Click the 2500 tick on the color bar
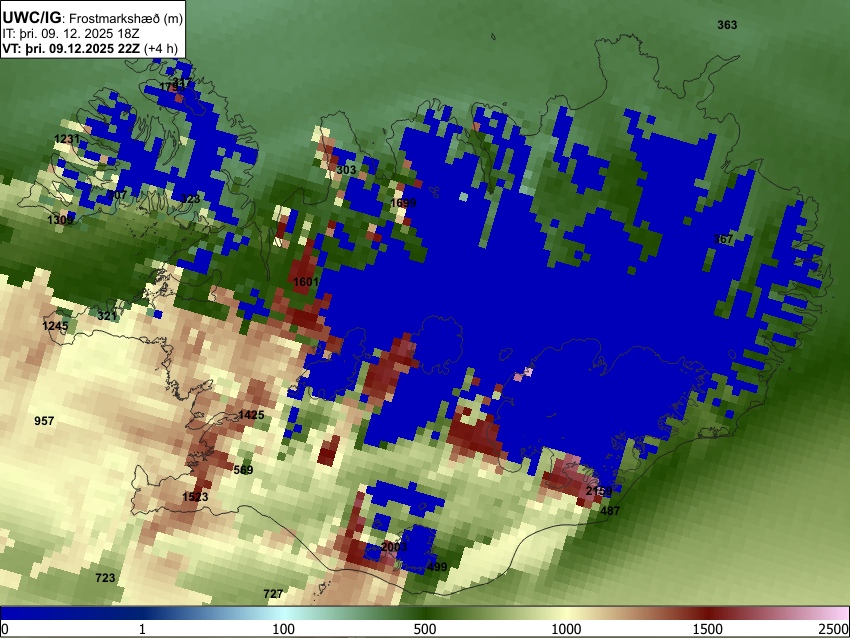This screenshot has height=638, width=850. click(x=834, y=629)
